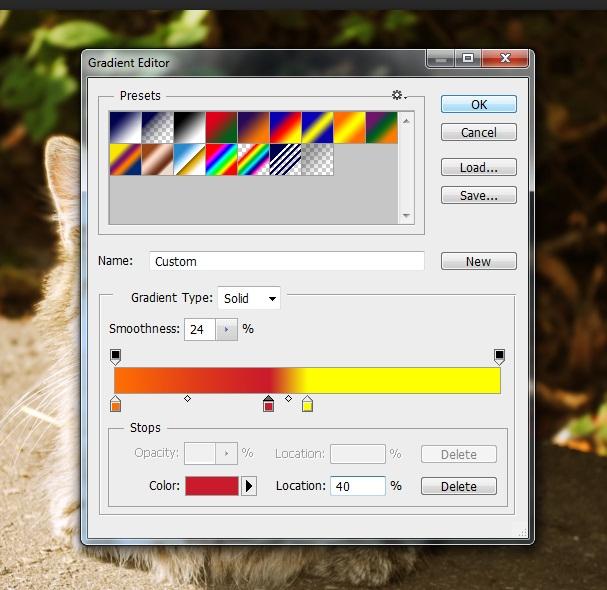Choose the black-to-white gradient preset
Image resolution: width=607 pixels, height=590 pixels.
[189, 127]
